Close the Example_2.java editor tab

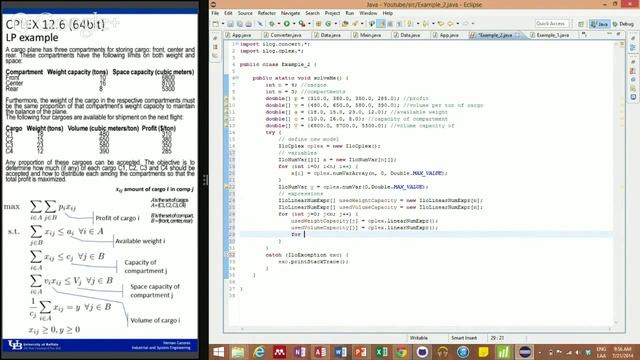coord(518,35)
